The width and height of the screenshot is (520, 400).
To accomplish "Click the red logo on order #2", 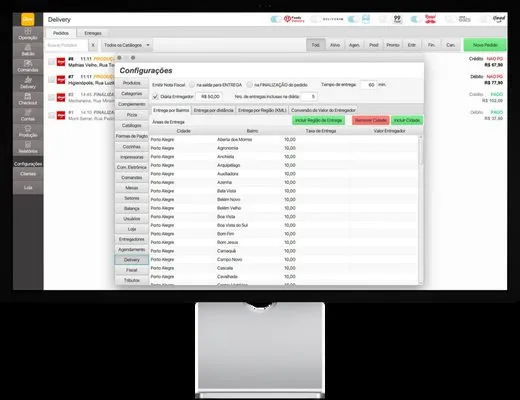I will tap(61, 97).
